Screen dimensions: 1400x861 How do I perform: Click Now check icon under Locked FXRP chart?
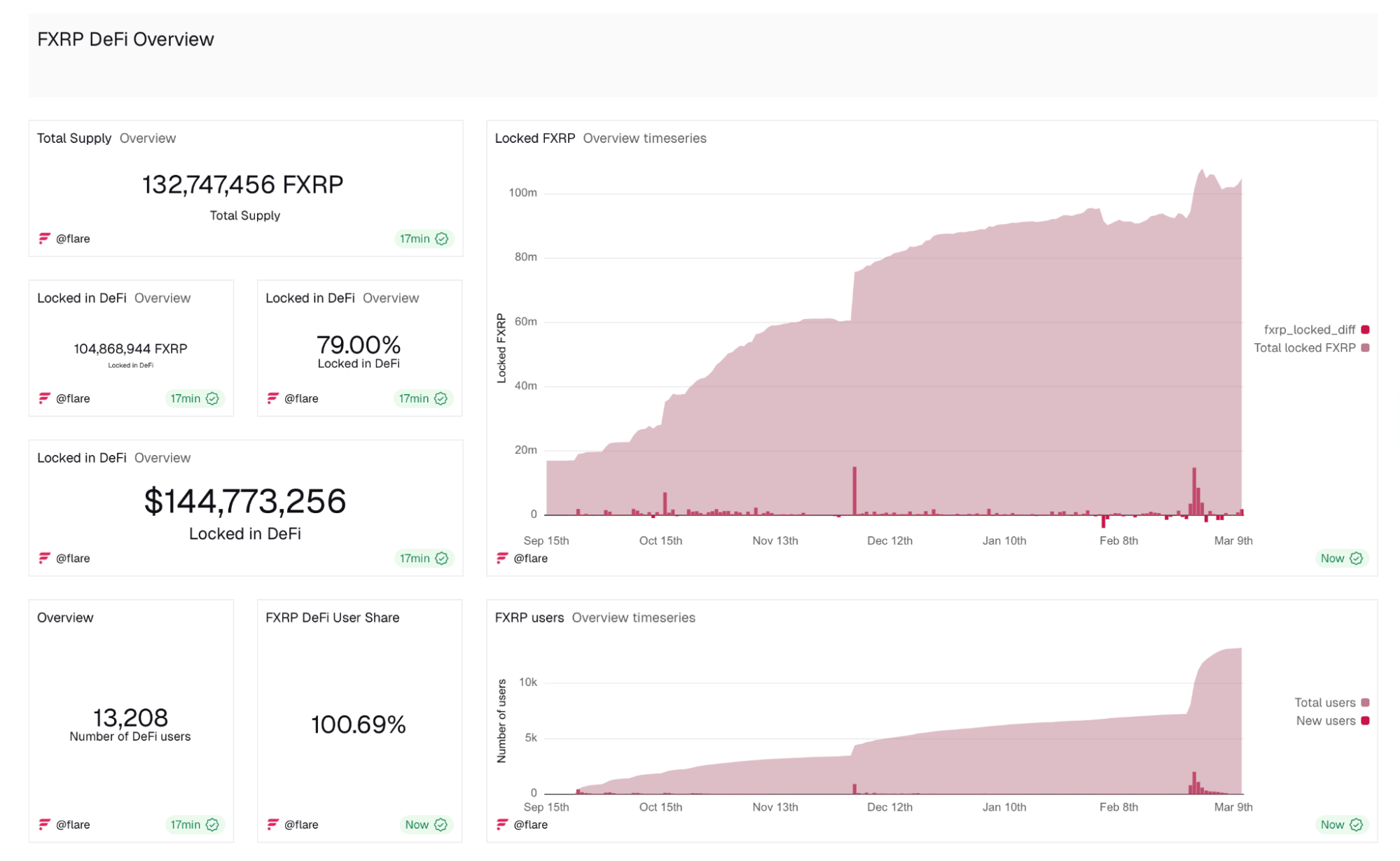pyautogui.click(x=1356, y=558)
